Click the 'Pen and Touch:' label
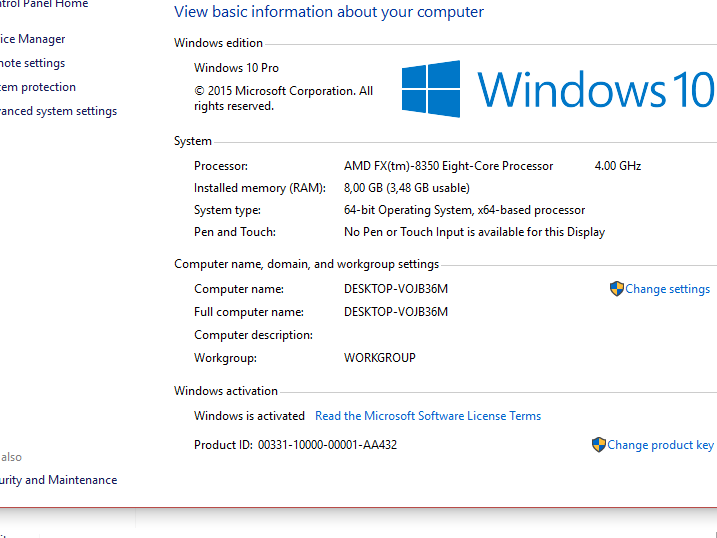 [x=235, y=232]
